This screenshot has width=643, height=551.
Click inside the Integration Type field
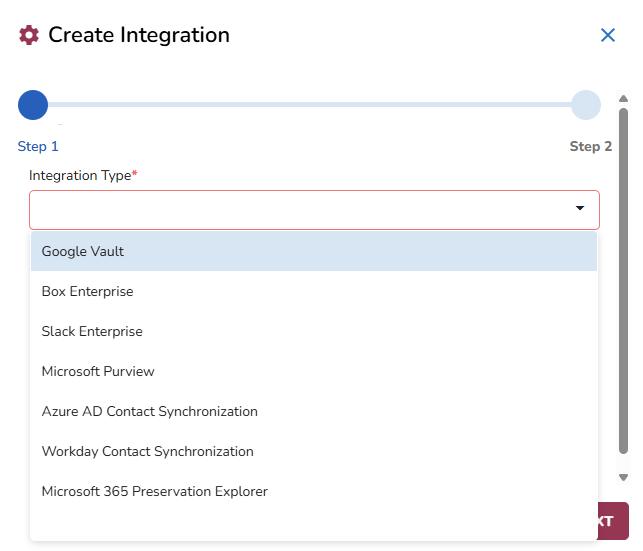point(300,210)
